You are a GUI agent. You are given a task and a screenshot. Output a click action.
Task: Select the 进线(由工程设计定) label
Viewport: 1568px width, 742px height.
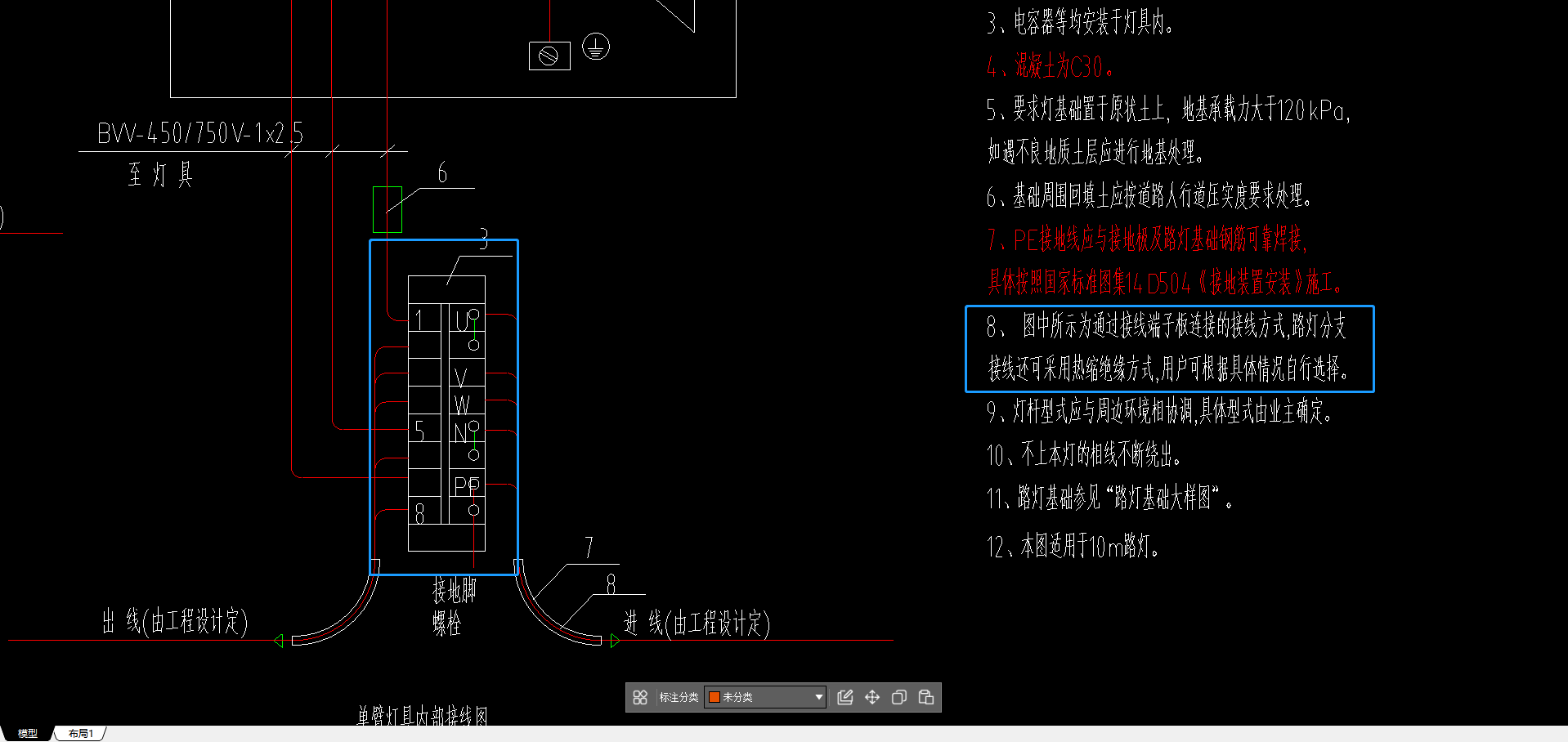[697, 624]
